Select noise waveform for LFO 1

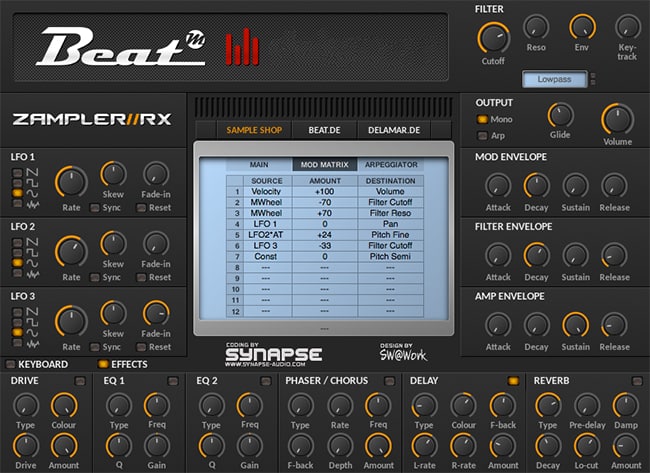(17, 203)
